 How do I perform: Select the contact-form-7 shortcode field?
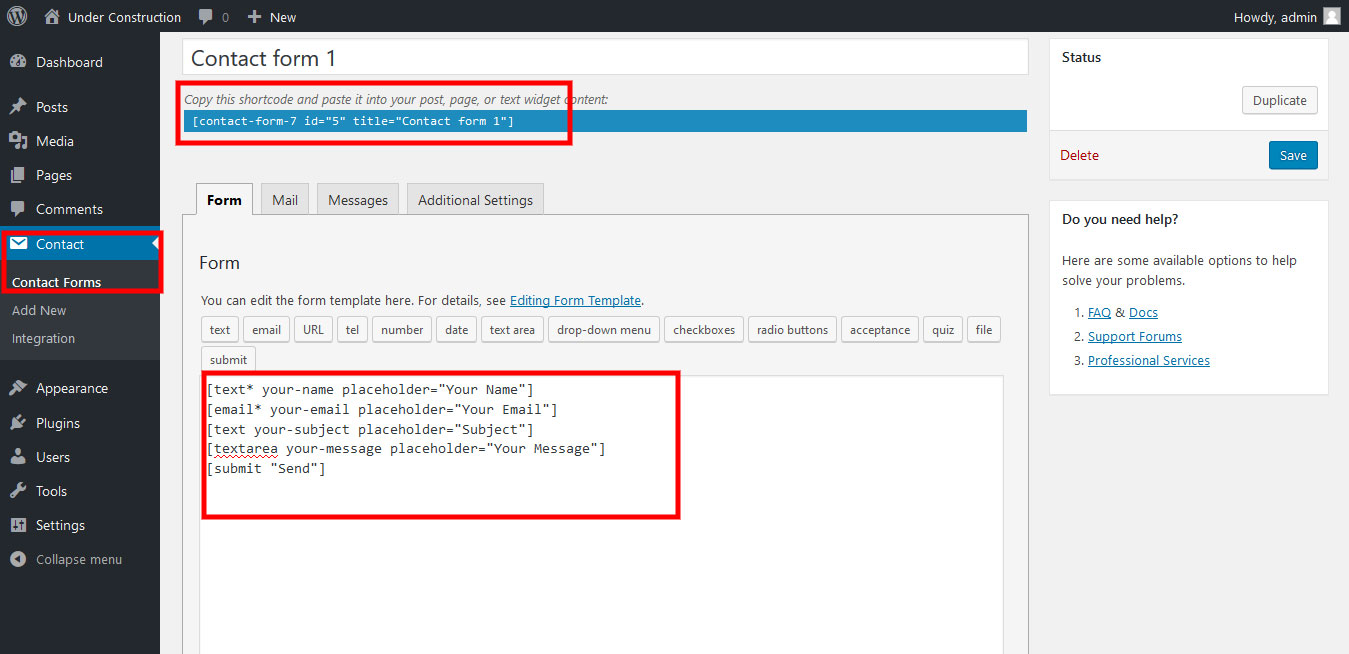605,121
